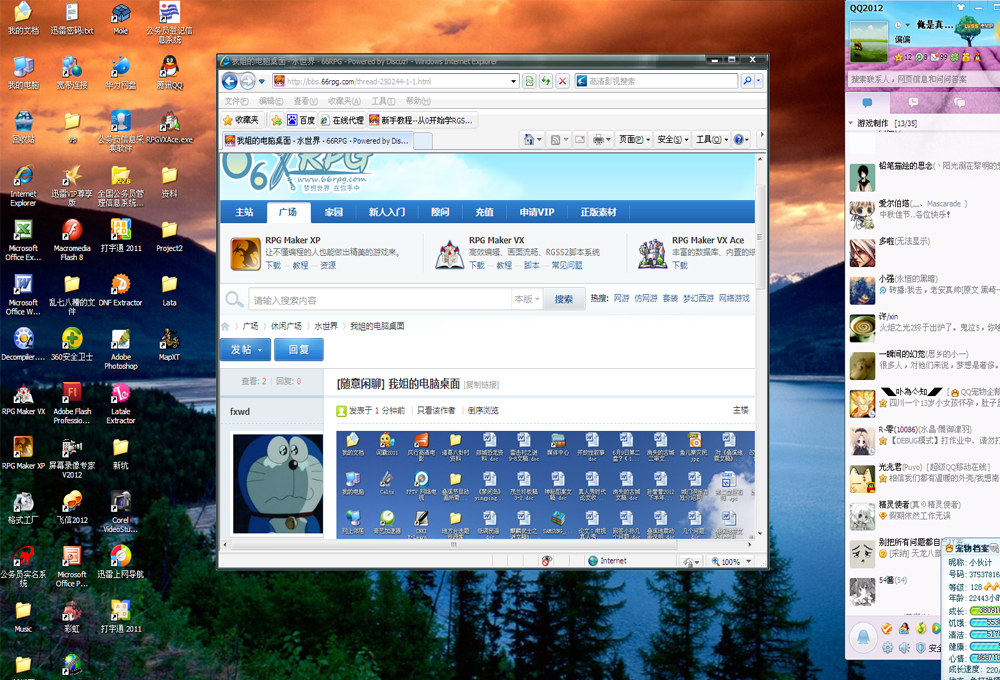The height and width of the screenshot is (680, 1000).
Task: Open QQ system settings gear icon
Action: [887, 647]
